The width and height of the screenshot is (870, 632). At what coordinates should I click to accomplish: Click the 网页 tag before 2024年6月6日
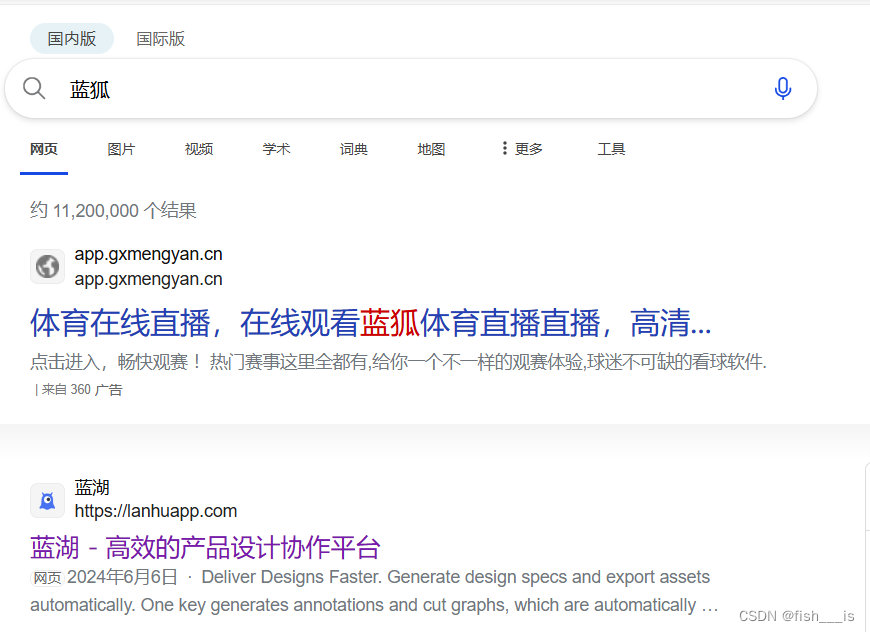point(47,578)
